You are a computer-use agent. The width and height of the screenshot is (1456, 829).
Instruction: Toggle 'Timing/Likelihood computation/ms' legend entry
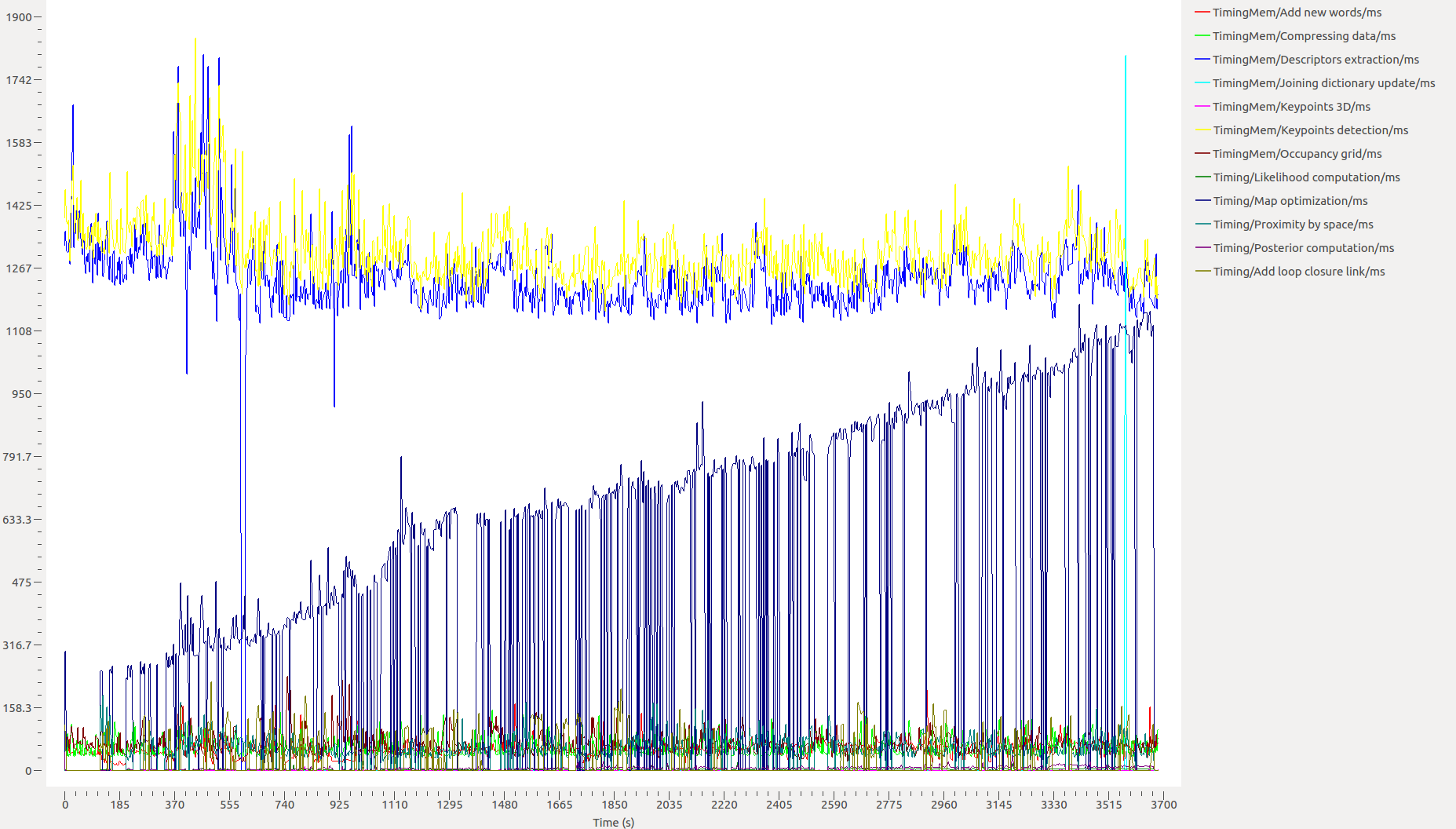pos(1306,177)
